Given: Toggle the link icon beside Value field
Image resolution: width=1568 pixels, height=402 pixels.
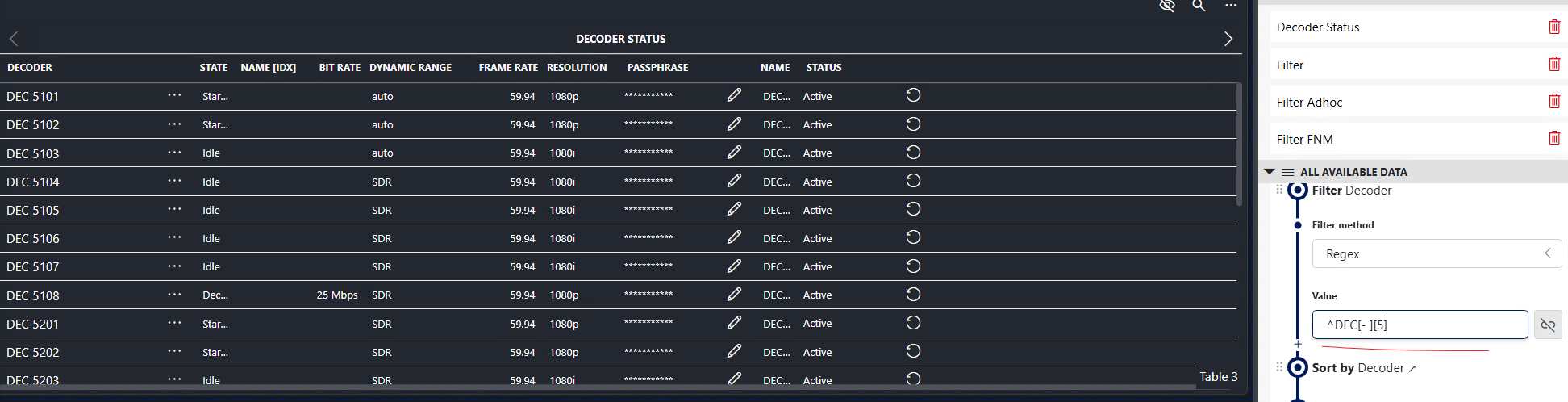Looking at the screenshot, I should click(1547, 325).
